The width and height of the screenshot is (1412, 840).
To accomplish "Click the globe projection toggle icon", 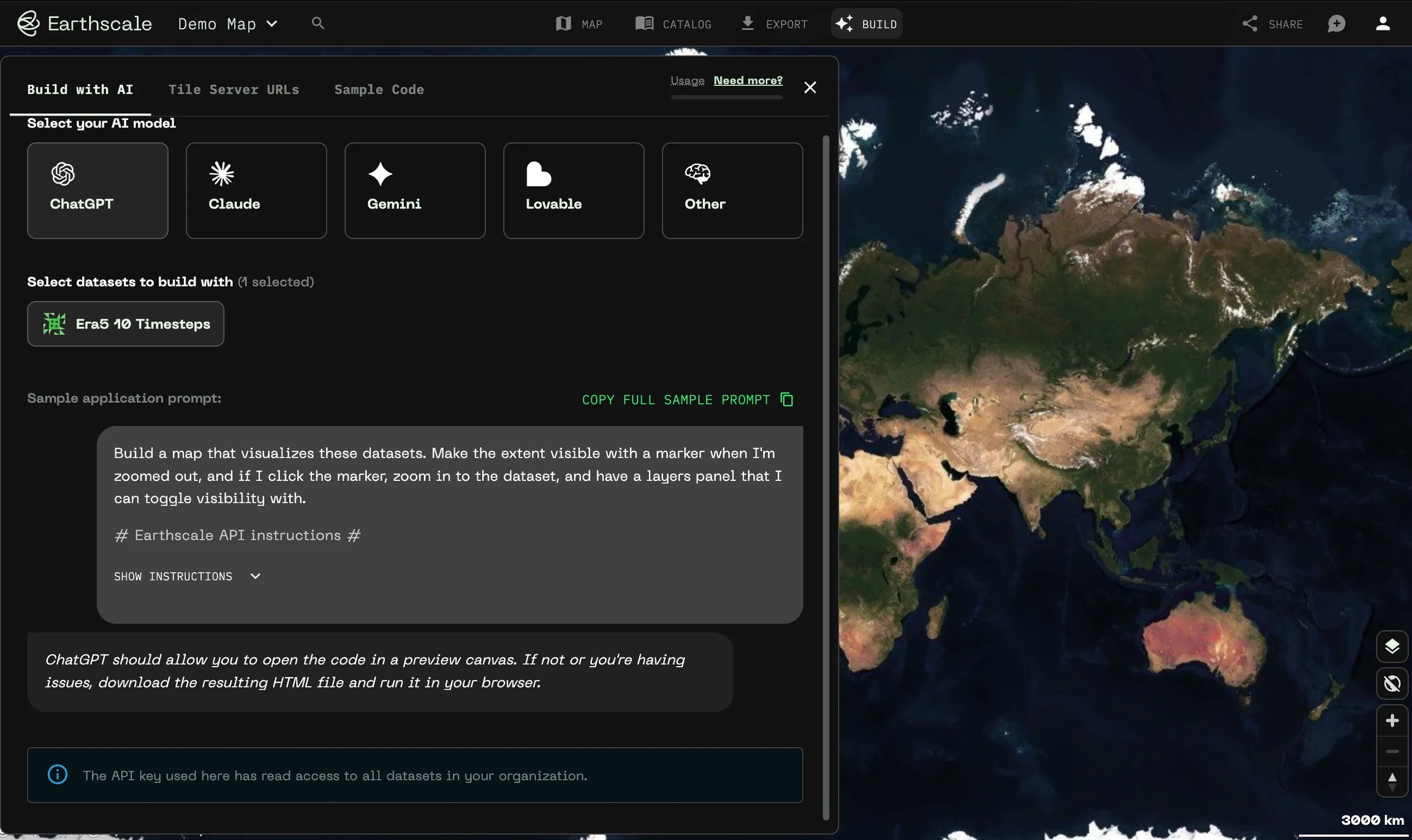I will pyautogui.click(x=1392, y=683).
